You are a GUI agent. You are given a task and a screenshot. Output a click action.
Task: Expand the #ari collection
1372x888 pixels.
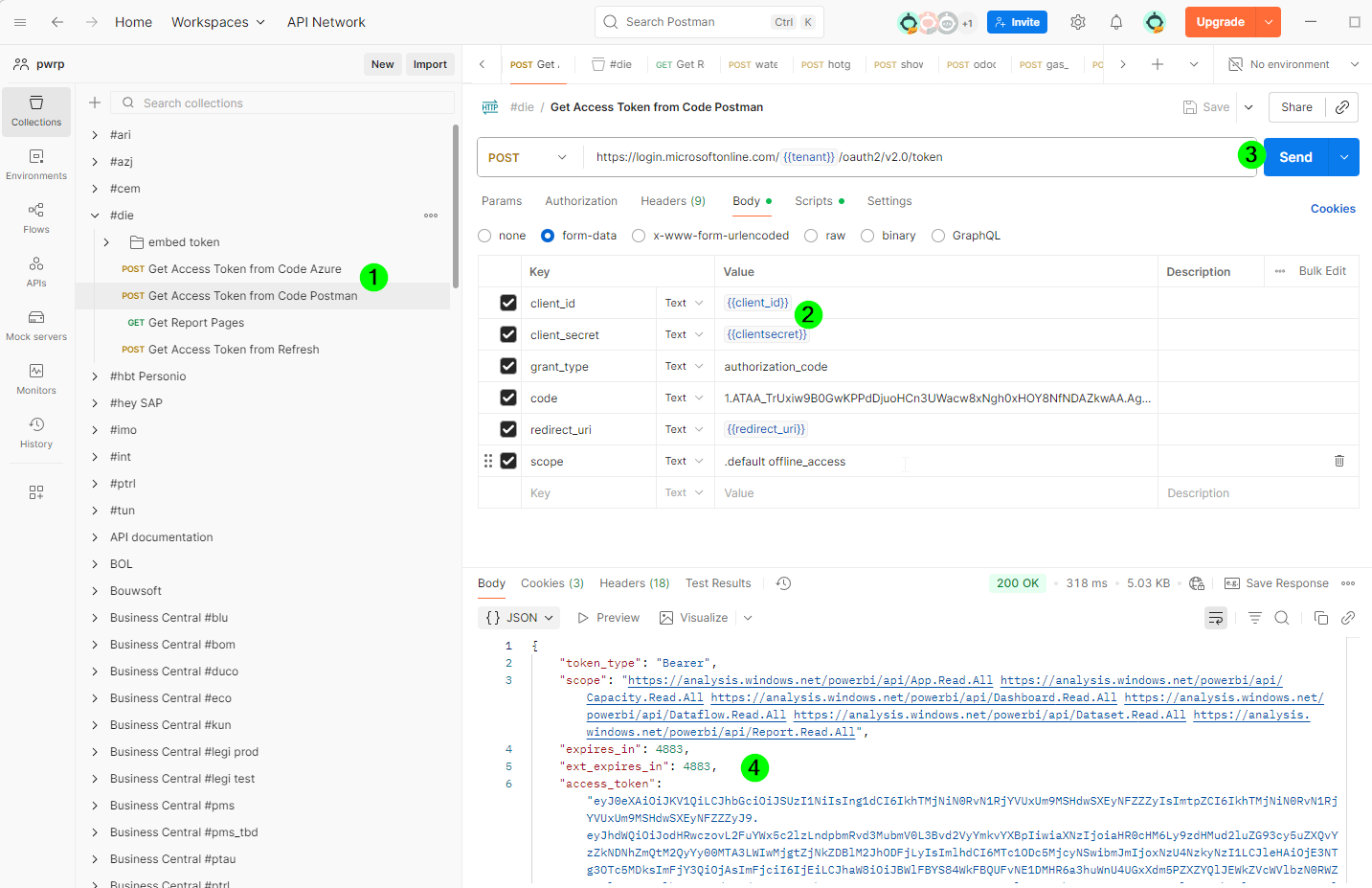(x=95, y=135)
